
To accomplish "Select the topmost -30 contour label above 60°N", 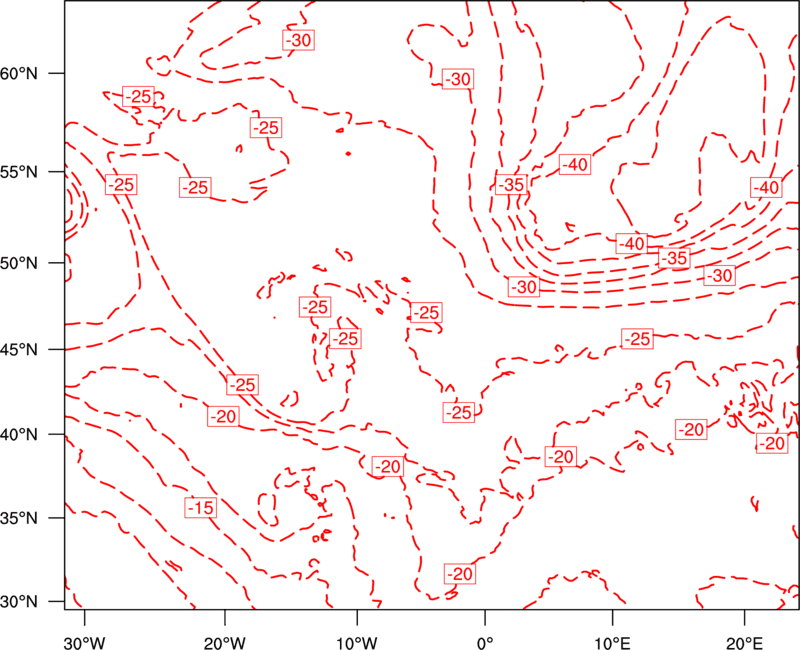I will tap(298, 40).
